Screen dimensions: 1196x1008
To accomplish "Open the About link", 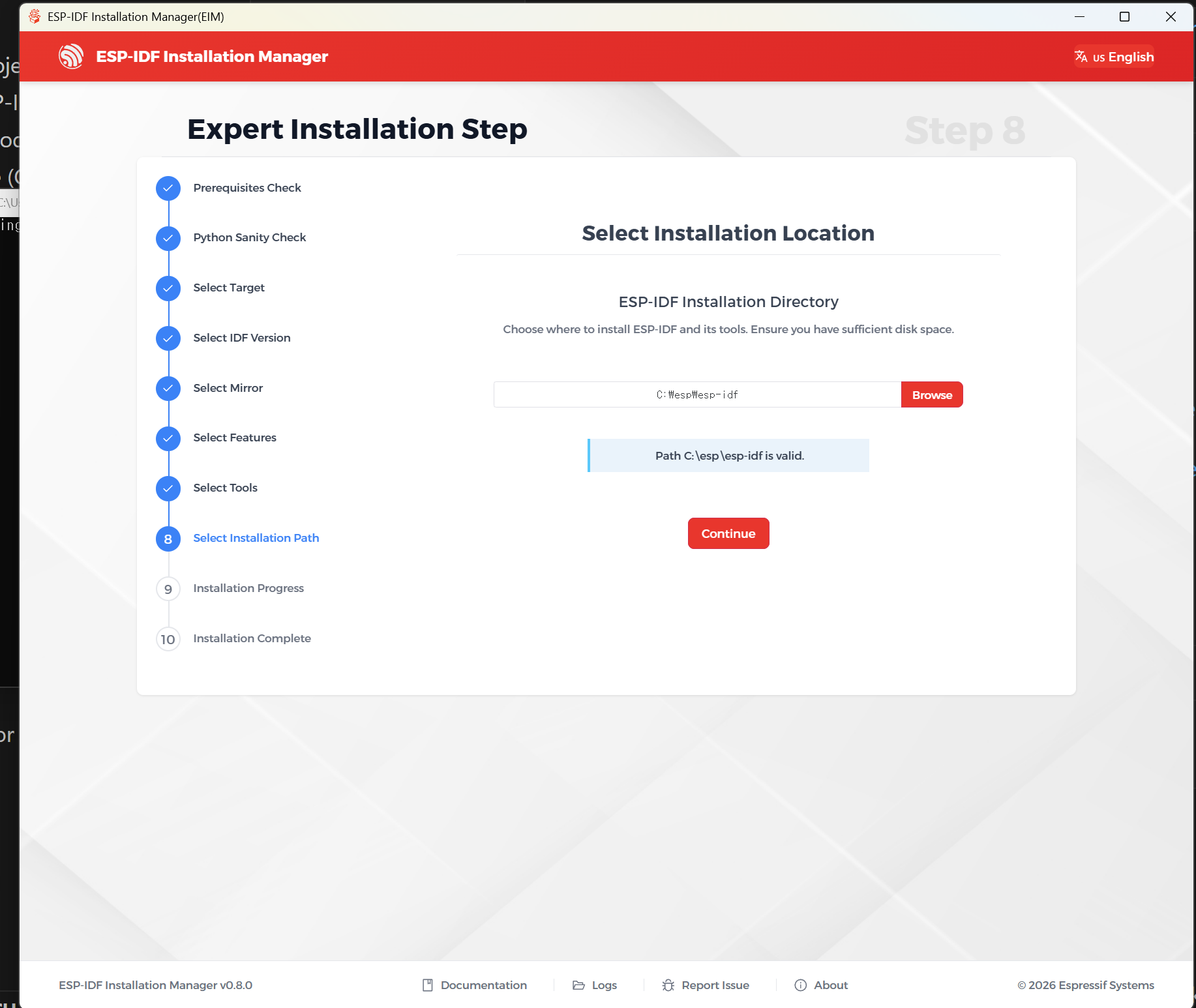I will [821, 985].
